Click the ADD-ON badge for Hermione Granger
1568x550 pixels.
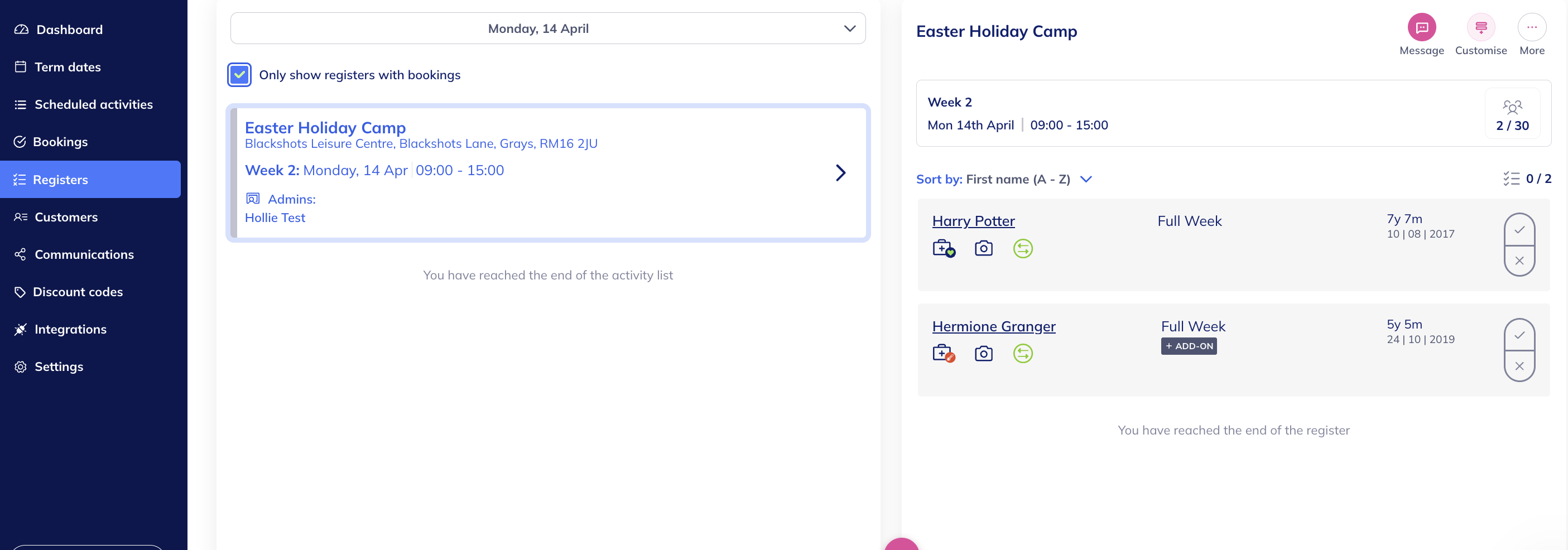pos(1188,346)
